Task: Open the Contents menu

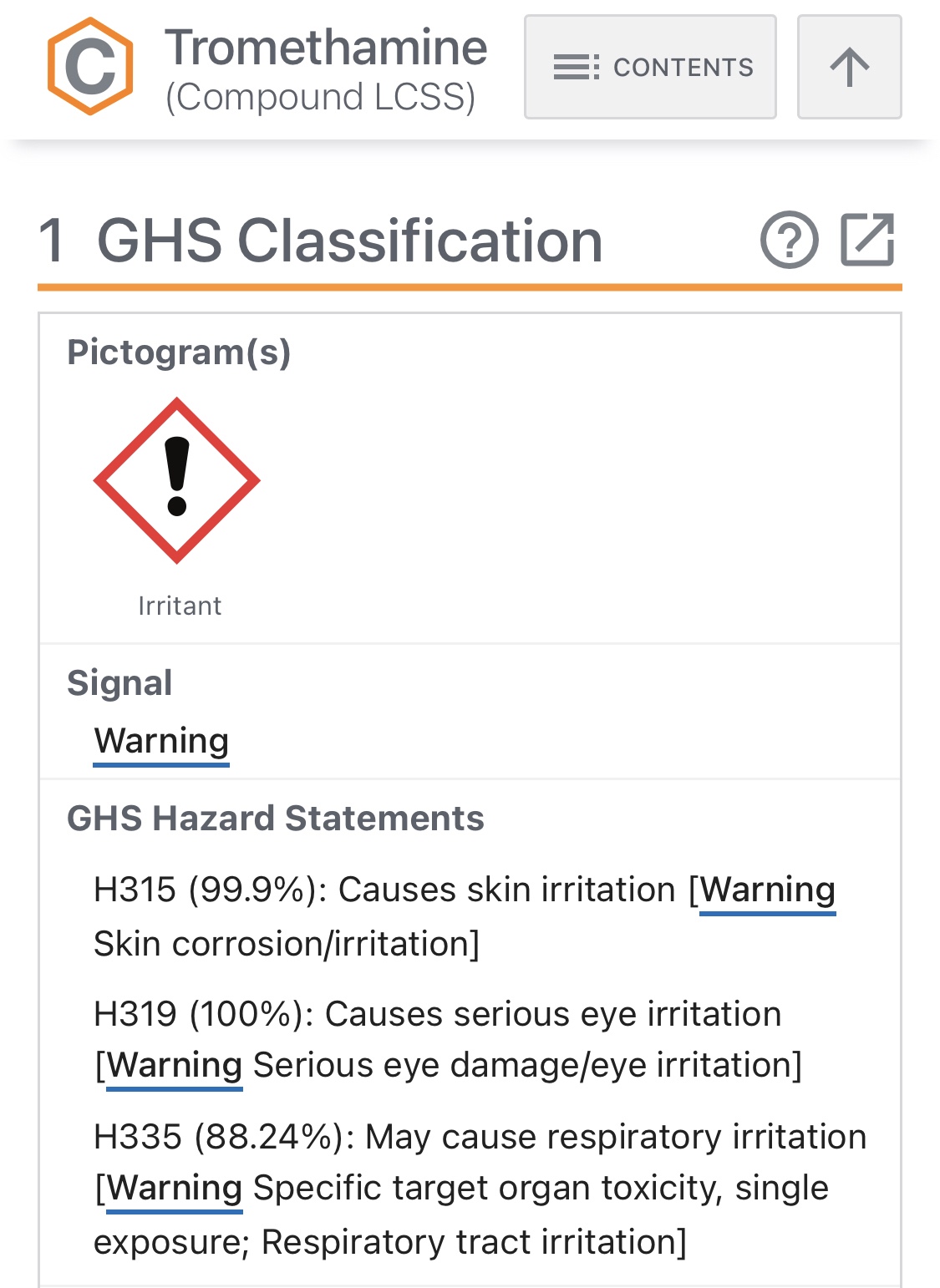Action: [650, 67]
